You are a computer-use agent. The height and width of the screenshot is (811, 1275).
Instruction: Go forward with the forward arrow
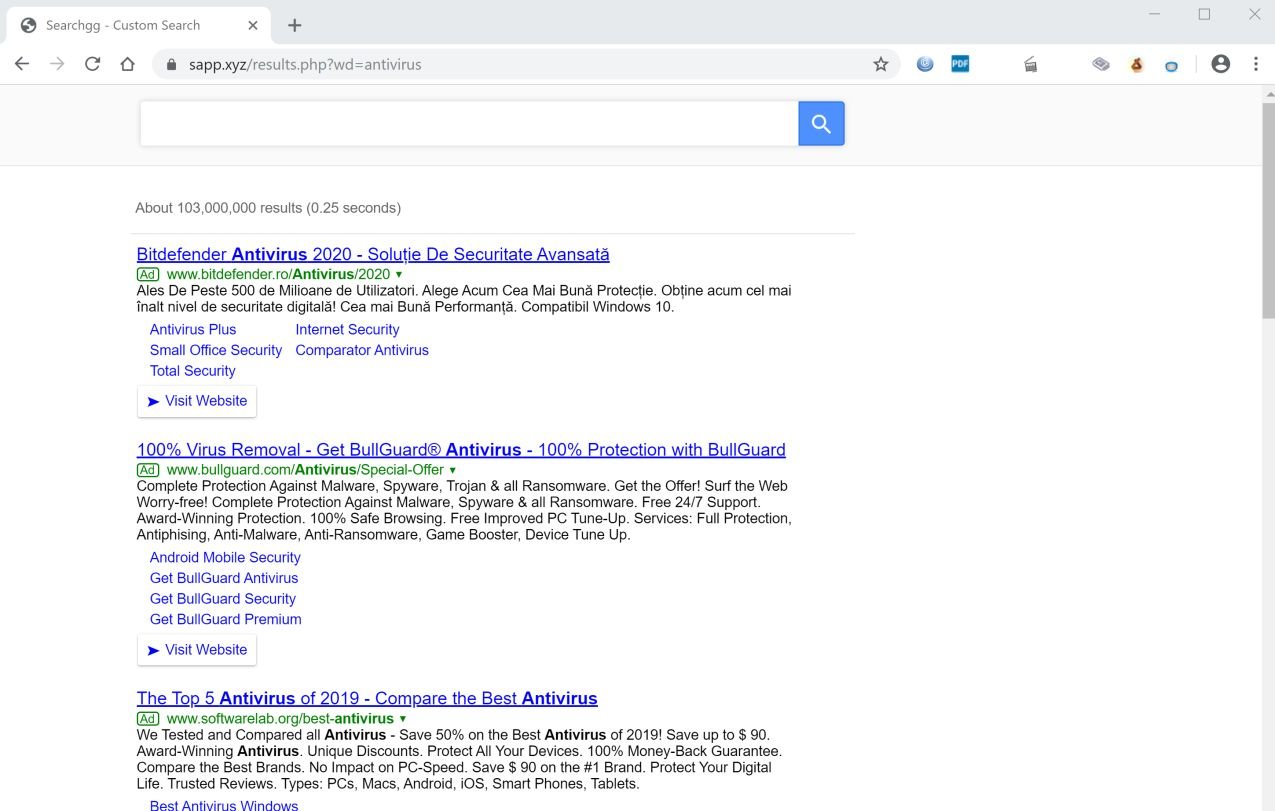[57, 64]
